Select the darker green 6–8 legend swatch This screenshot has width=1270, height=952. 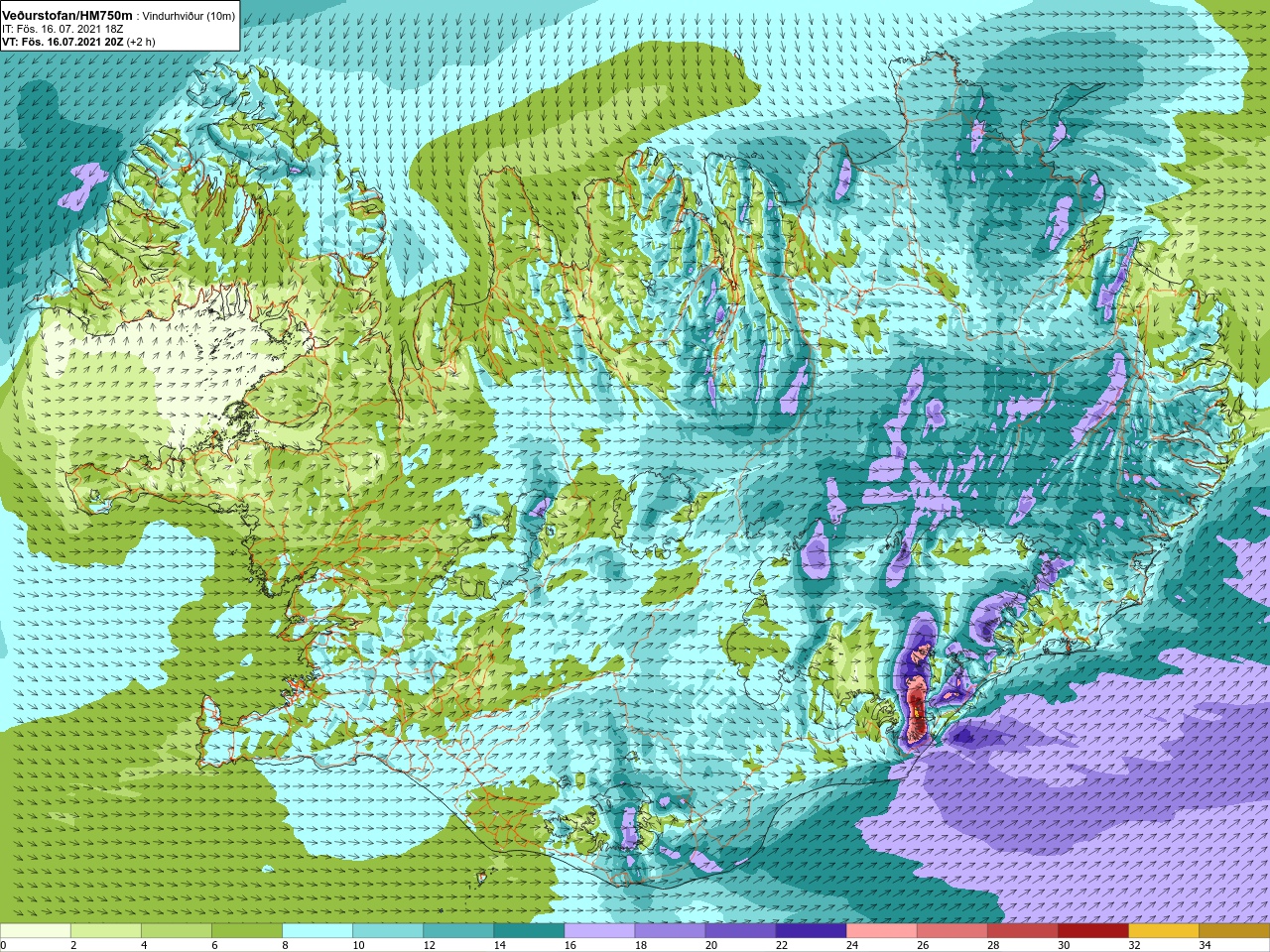click(246, 931)
